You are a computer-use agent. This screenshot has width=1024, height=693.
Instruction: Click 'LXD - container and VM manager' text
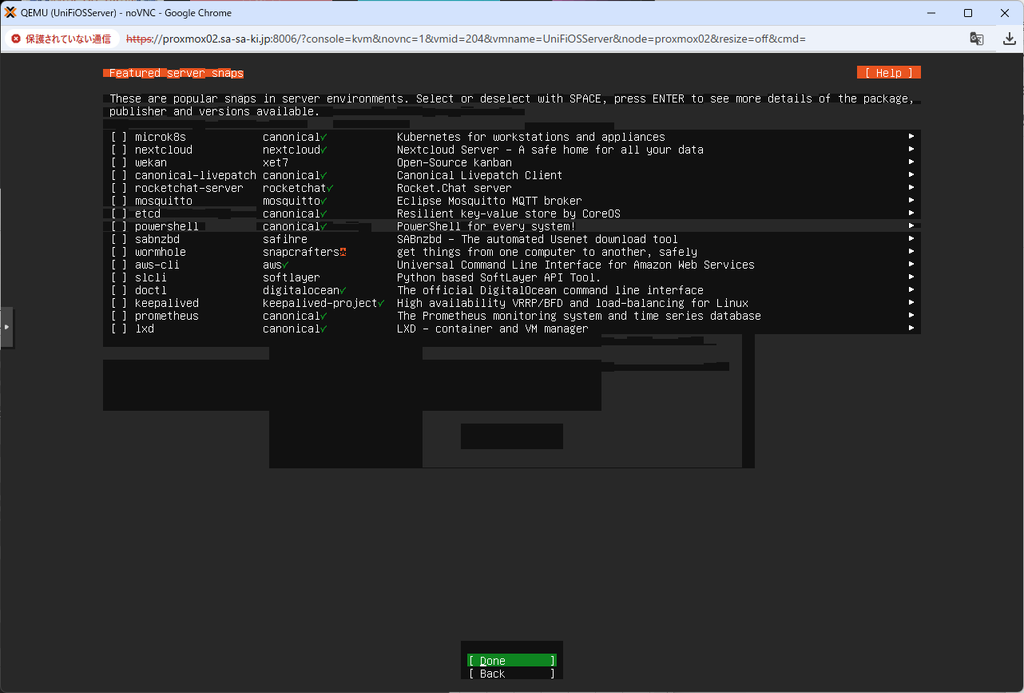click(492, 329)
